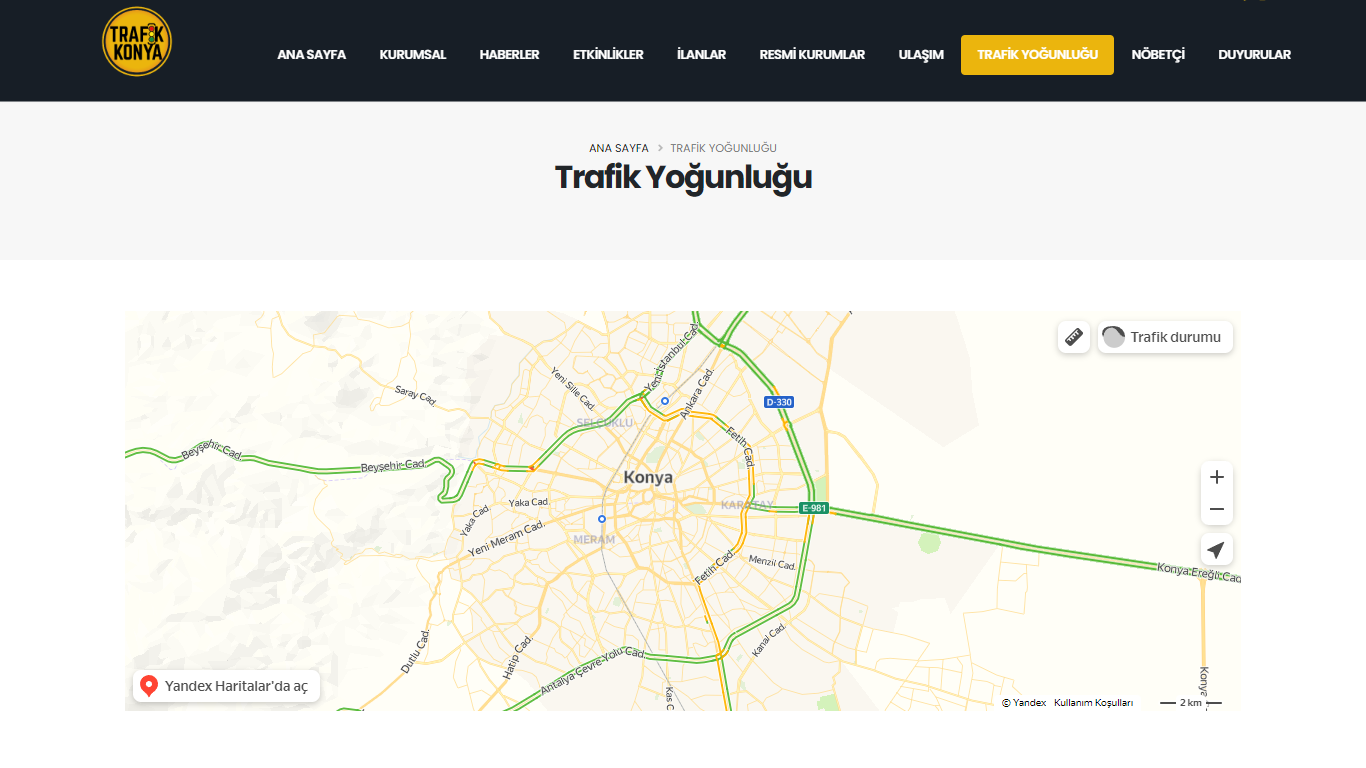Screen dimensions: 1366x768
Task: Click the Trafik Konya logo
Action: pyautogui.click(x=136, y=42)
